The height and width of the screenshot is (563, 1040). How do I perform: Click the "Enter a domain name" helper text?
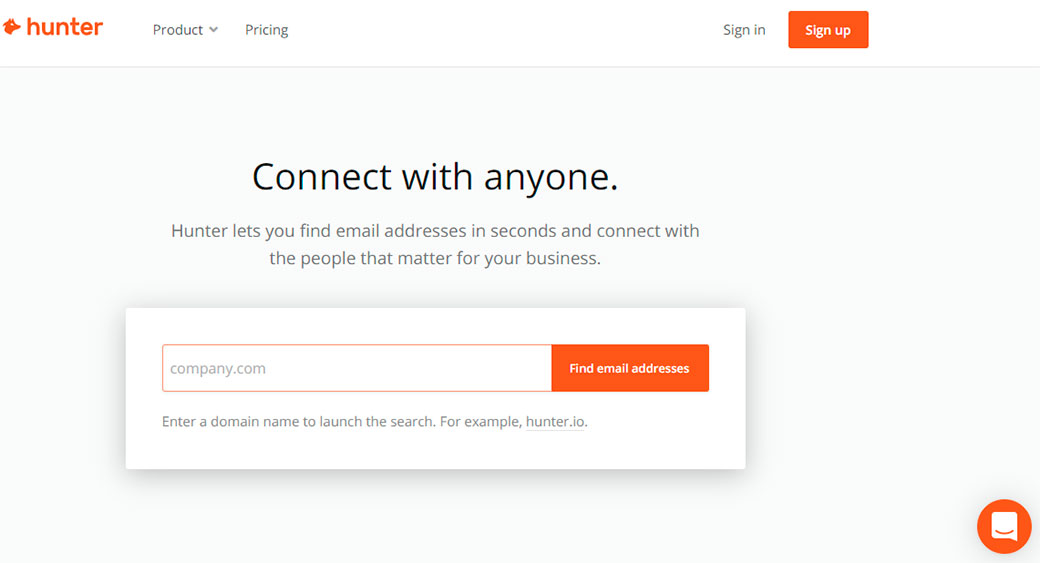(x=240, y=422)
